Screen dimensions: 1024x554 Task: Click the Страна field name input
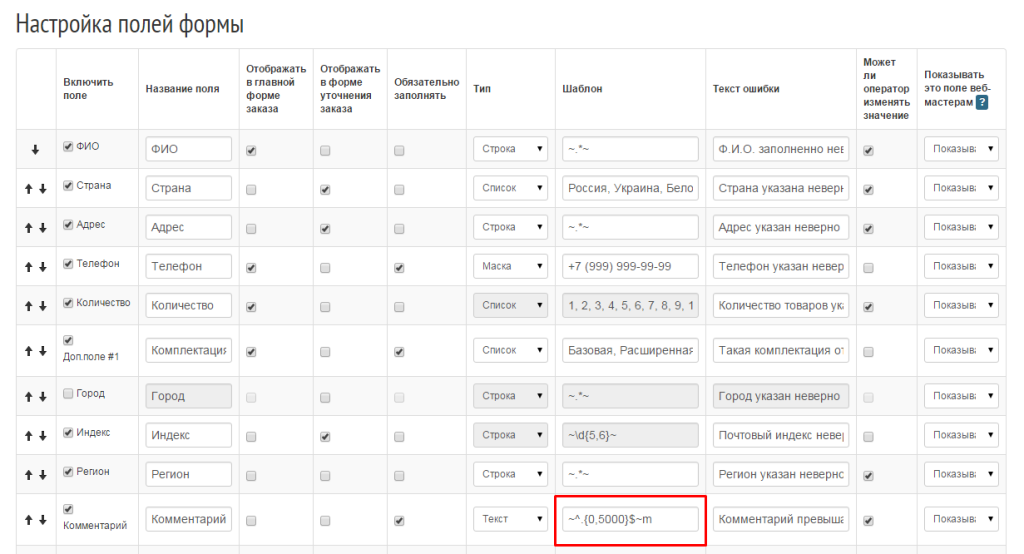(x=189, y=188)
